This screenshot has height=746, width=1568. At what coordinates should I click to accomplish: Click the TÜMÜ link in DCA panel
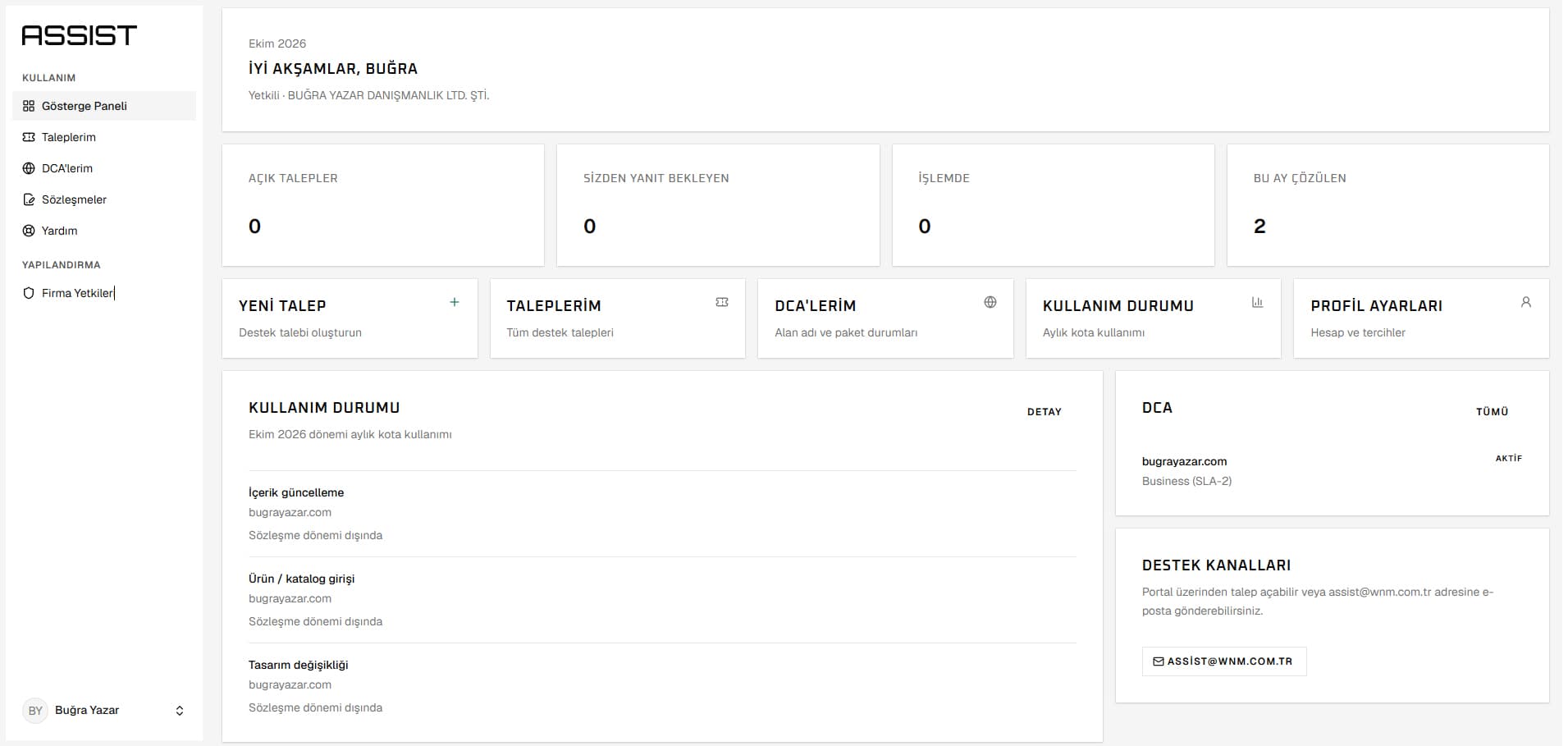click(x=1492, y=412)
